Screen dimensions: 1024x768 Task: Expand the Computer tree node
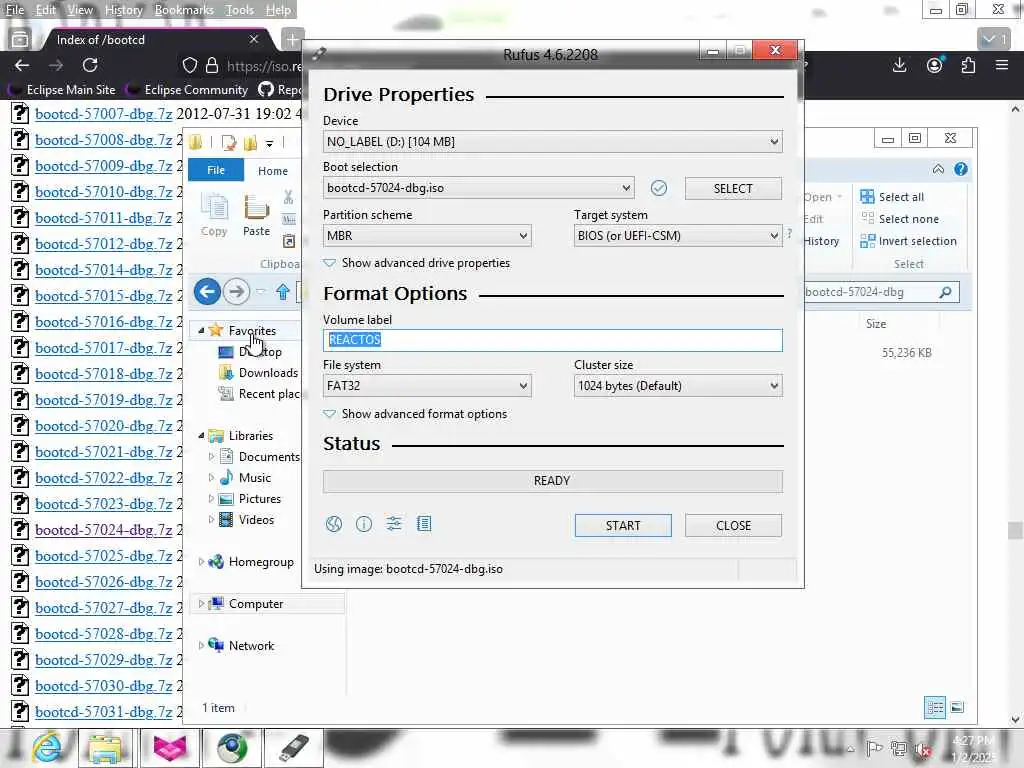[201, 603]
